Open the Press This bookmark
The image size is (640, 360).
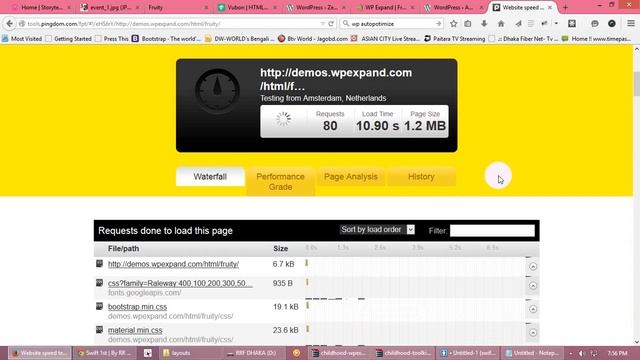pyautogui.click(x=112, y=39)
